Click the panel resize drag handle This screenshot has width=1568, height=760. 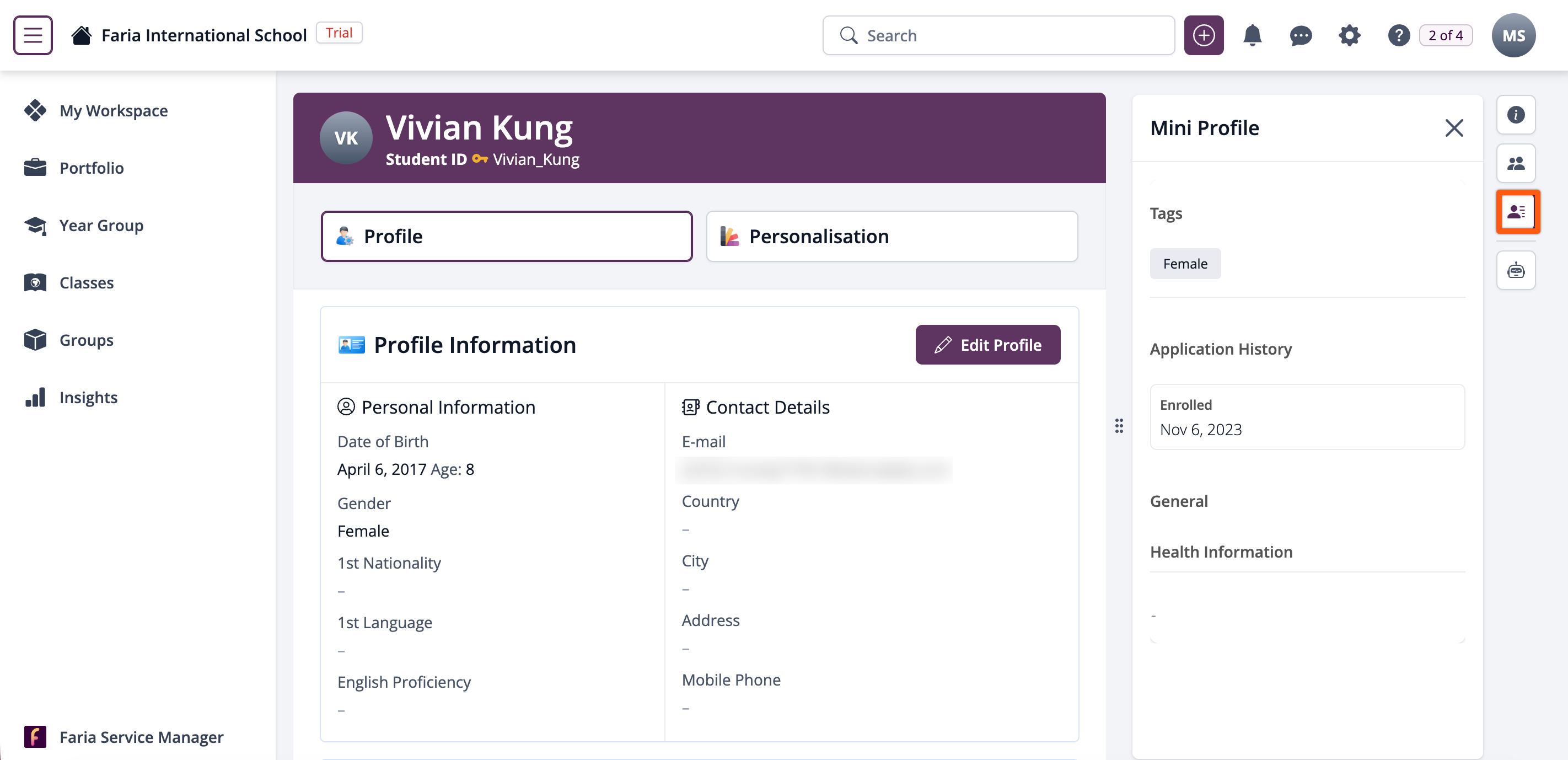coord(1119,426)
